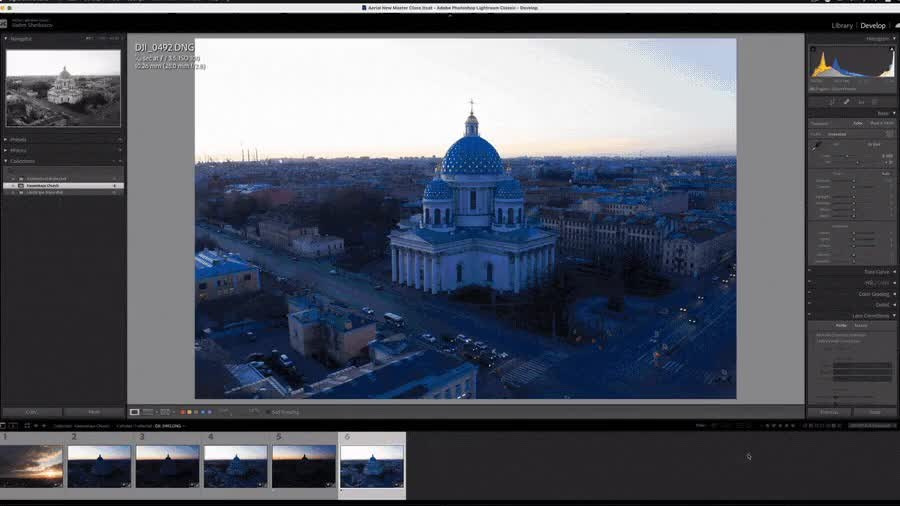Toggle the HSL / Color panel switch

[809, 281]
